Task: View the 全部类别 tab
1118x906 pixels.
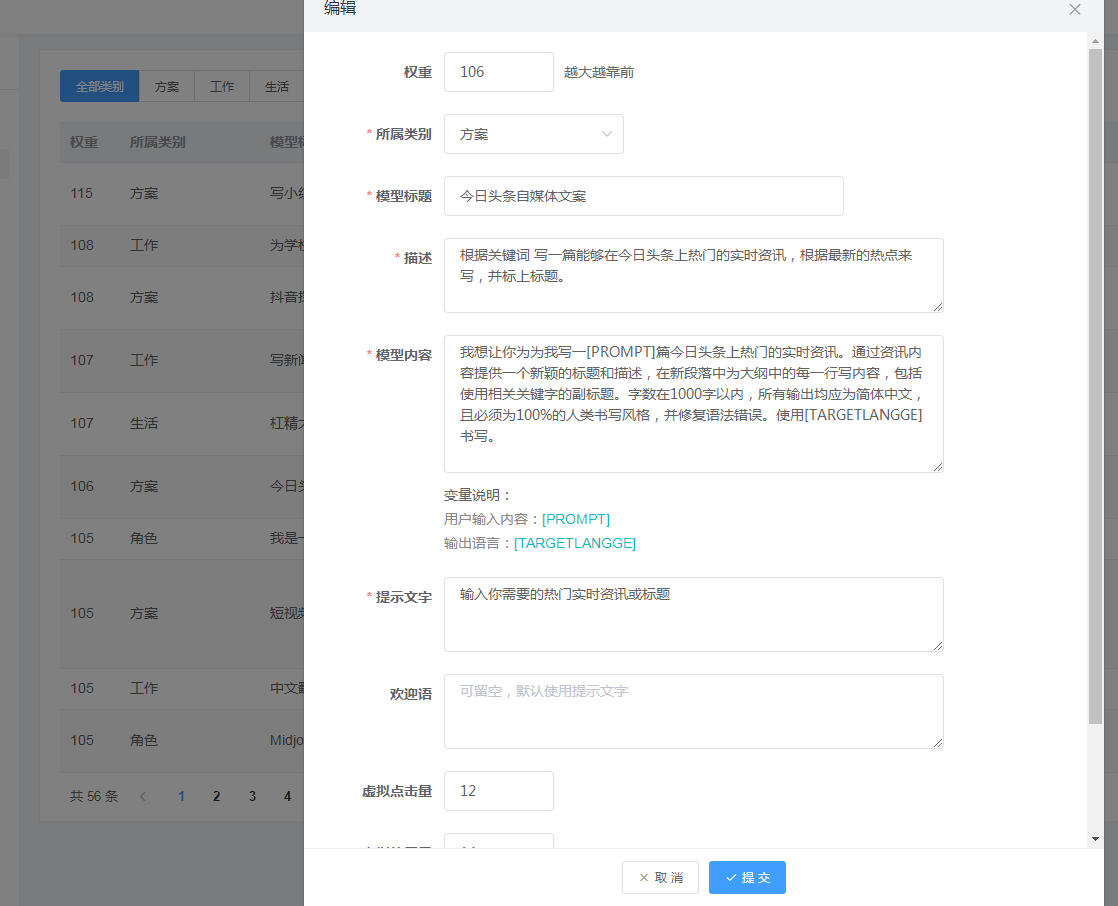Action: tap(98, 86)
